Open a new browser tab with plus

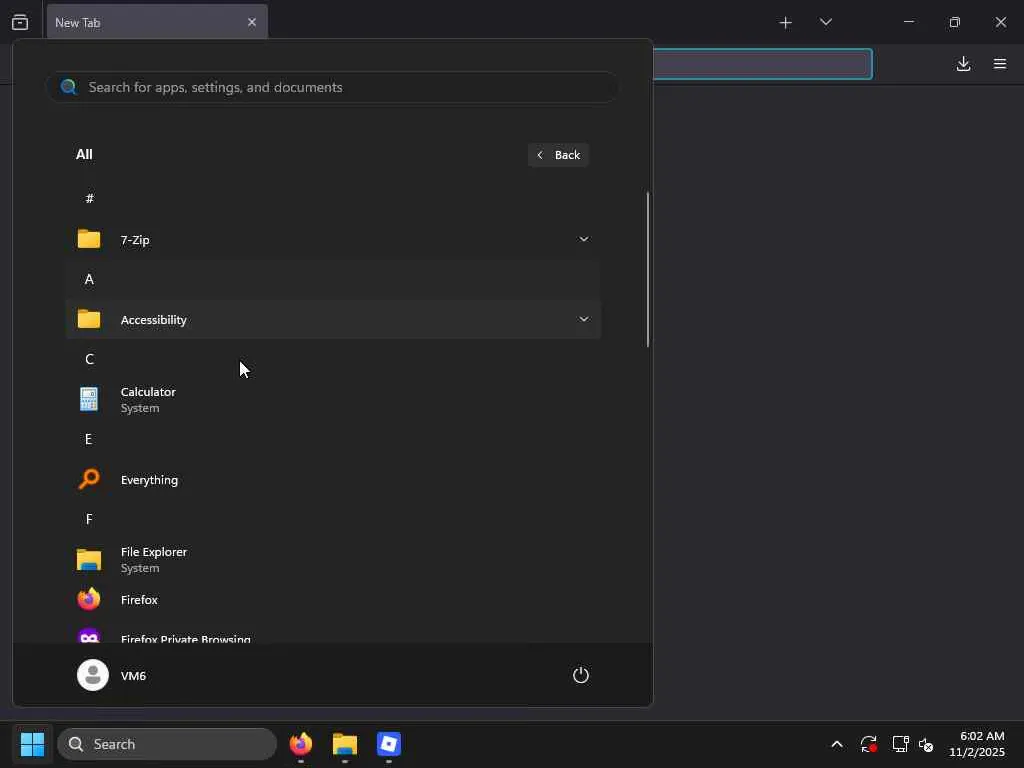pos(786,23)
